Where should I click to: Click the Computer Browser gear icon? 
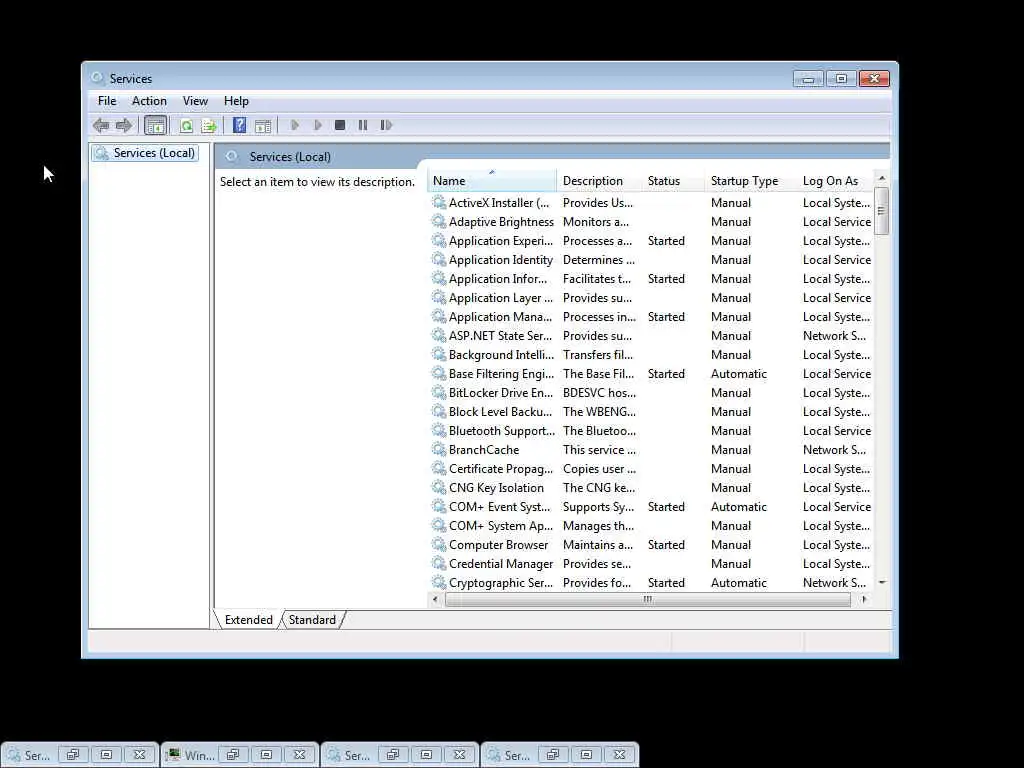coord(439,544)
